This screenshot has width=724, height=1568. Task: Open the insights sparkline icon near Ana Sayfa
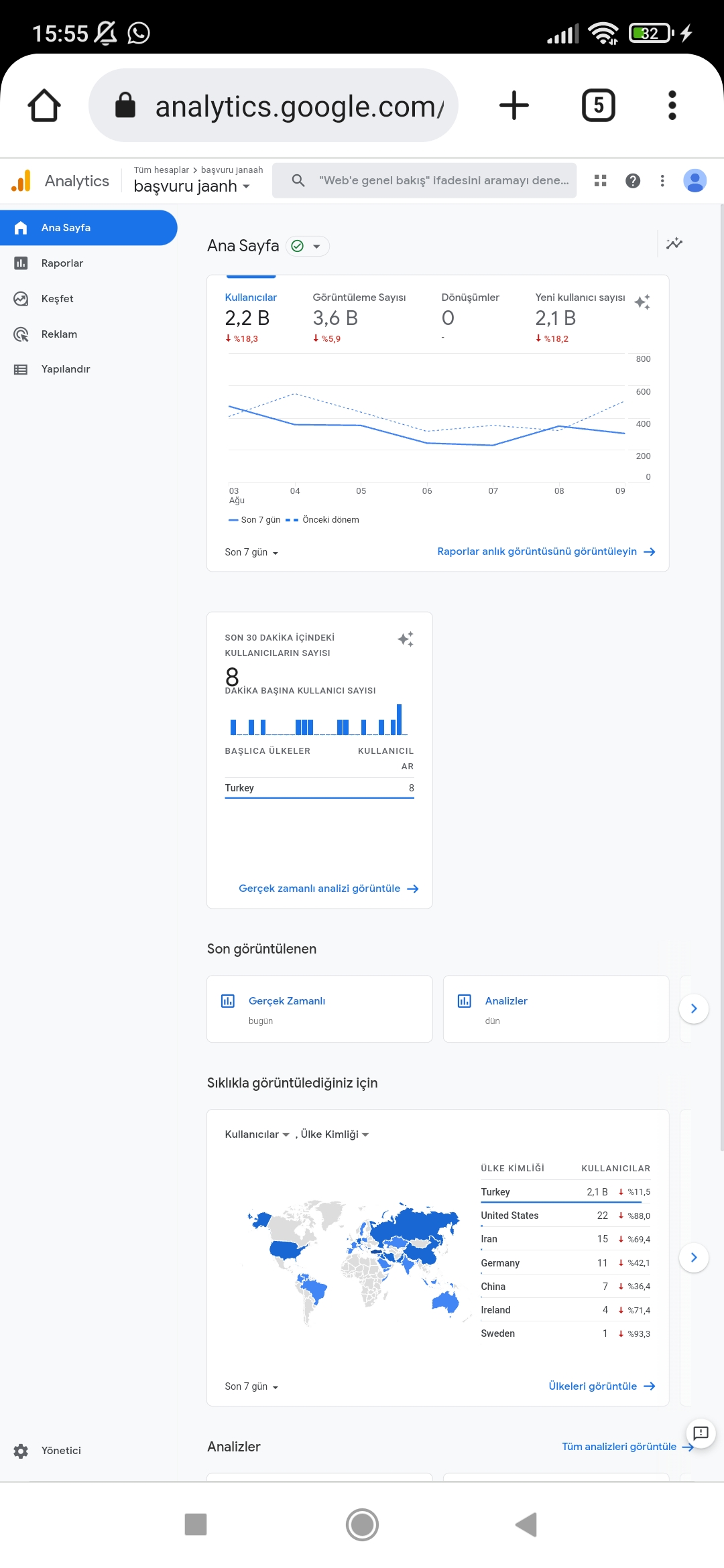674,243
